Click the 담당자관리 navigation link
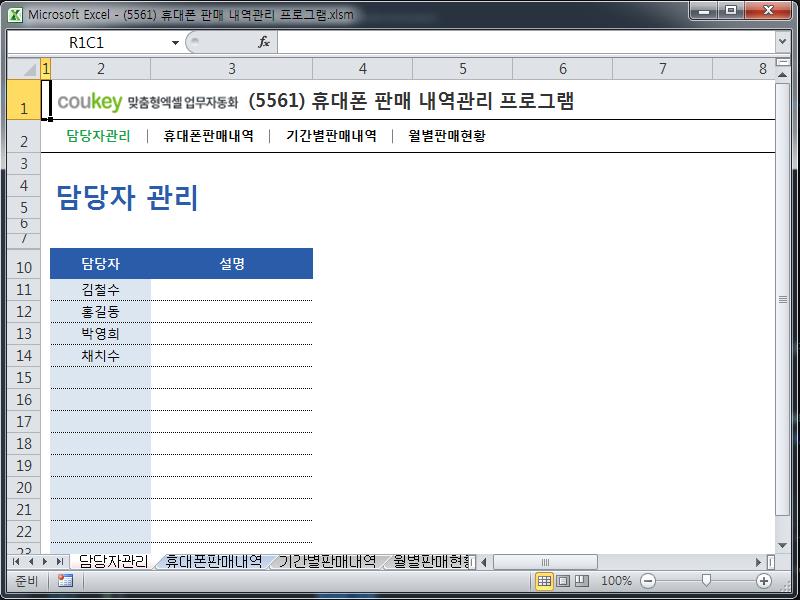Screen dimensions: 800x600 (x=98, y=136)
